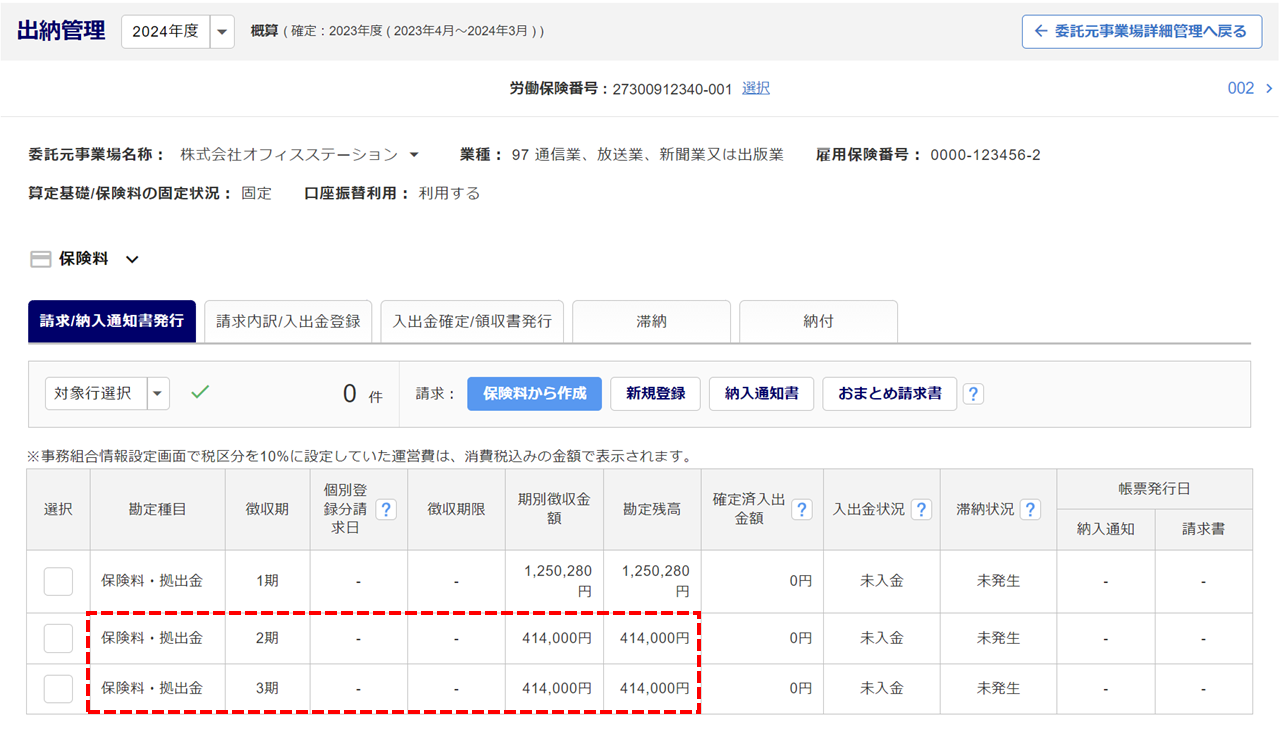The height and width of the screenshot is (730, 1280).
Task: Switch to 入出金確定/領収書発行 tab
Action: click(472, 321)
